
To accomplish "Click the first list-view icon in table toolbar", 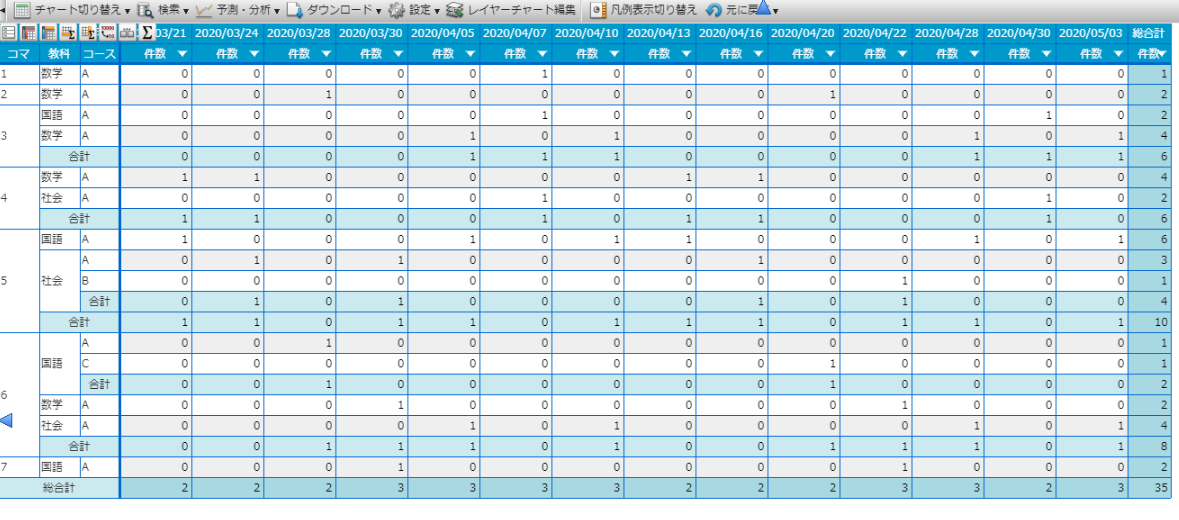I will (10, 32).
